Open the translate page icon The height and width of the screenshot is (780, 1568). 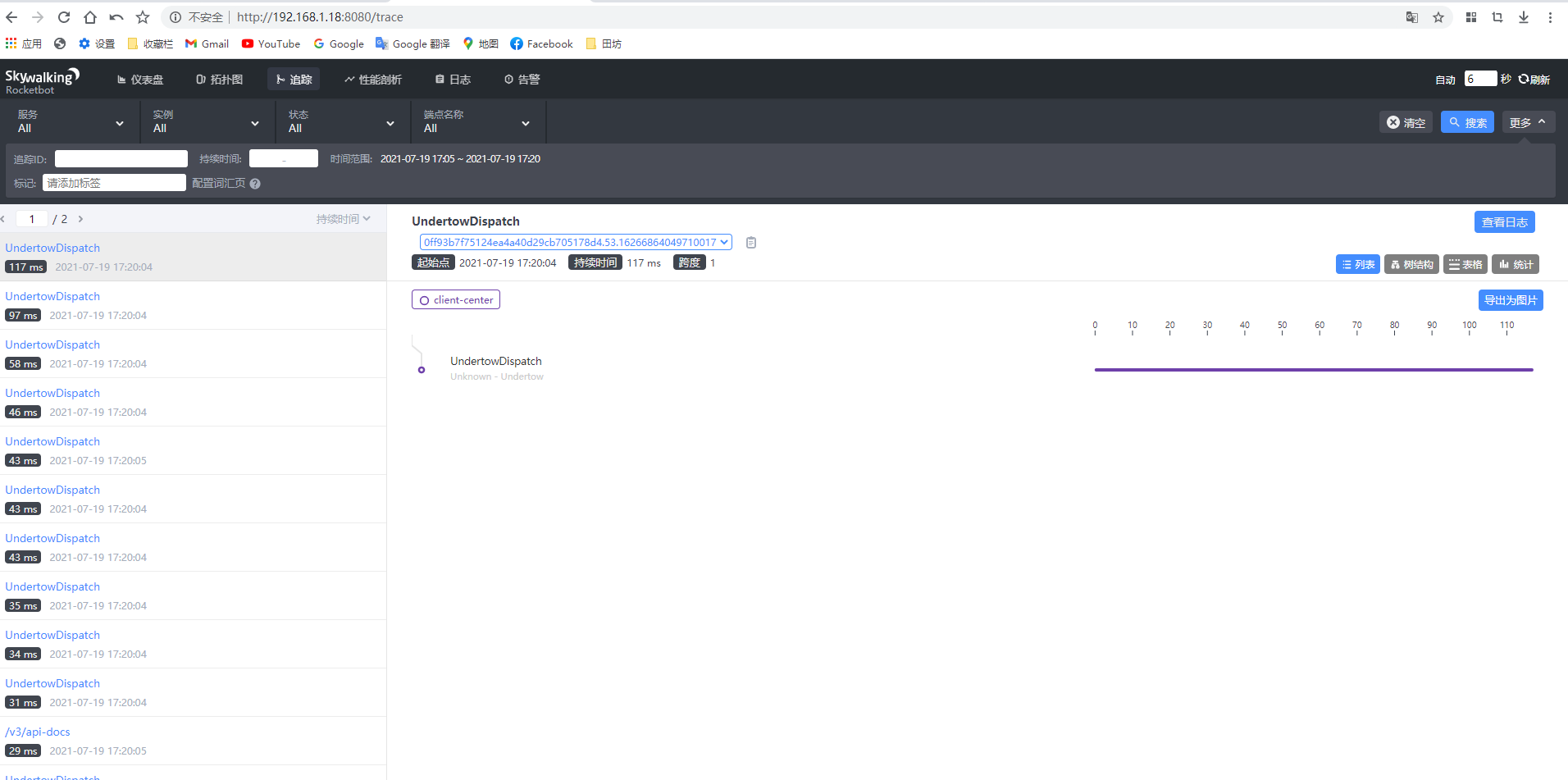click(x=1412, y=17)
